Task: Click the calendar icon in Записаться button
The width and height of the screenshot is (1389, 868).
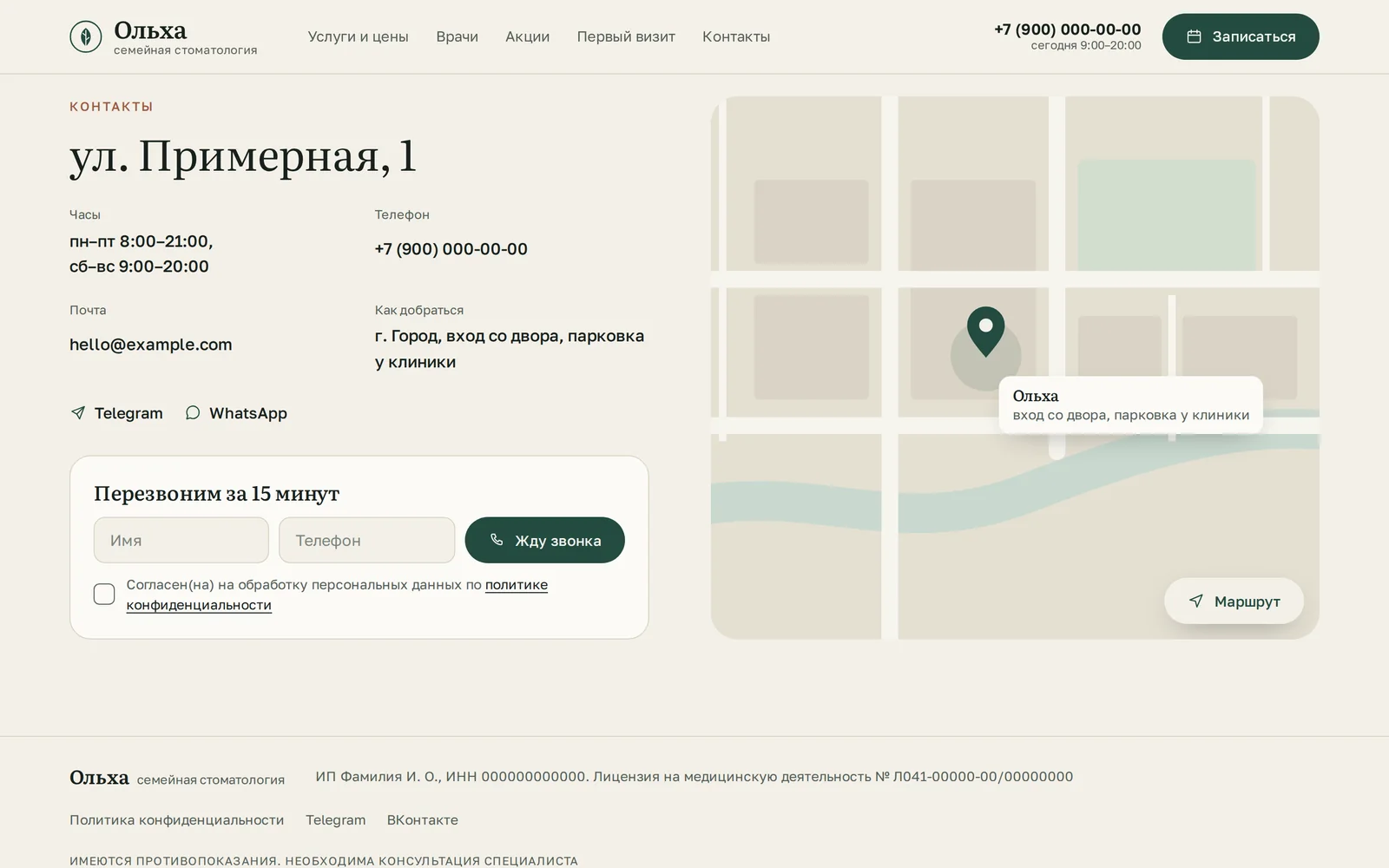Action: click(x=1194, y=36)
